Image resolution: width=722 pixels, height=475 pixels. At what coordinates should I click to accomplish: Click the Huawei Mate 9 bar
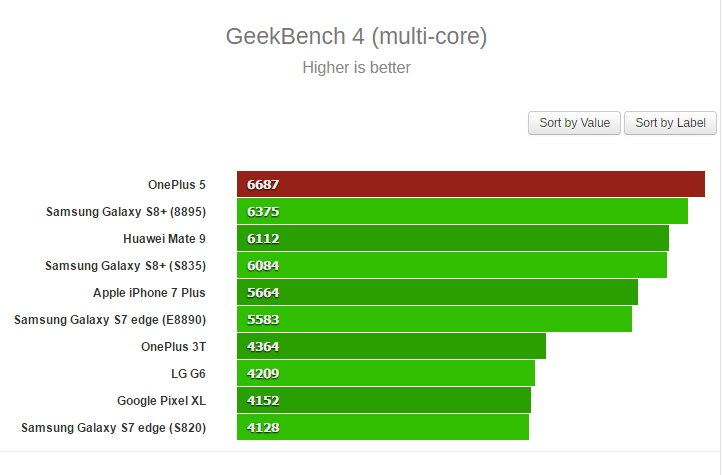pos(453,238)
